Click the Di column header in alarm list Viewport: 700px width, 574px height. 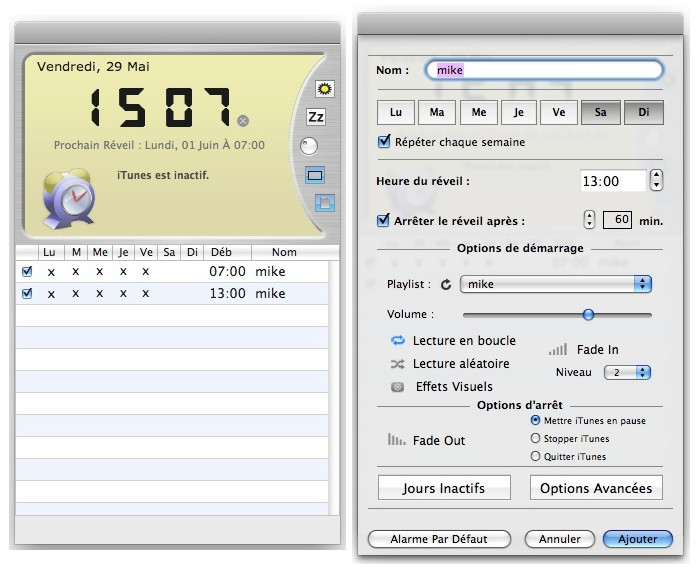(192, 252)
